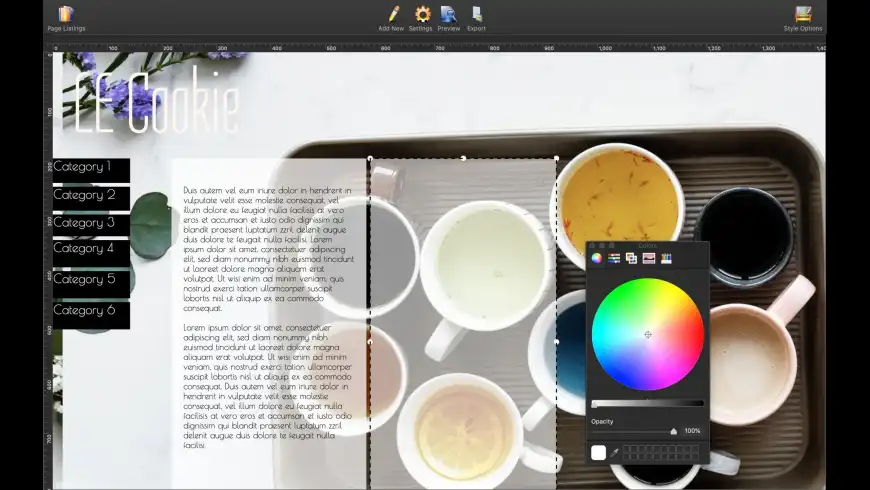Click the 100% opacity value field
Image resolution: width=870 pixels, height=490 pixels.
click(692, 431)
